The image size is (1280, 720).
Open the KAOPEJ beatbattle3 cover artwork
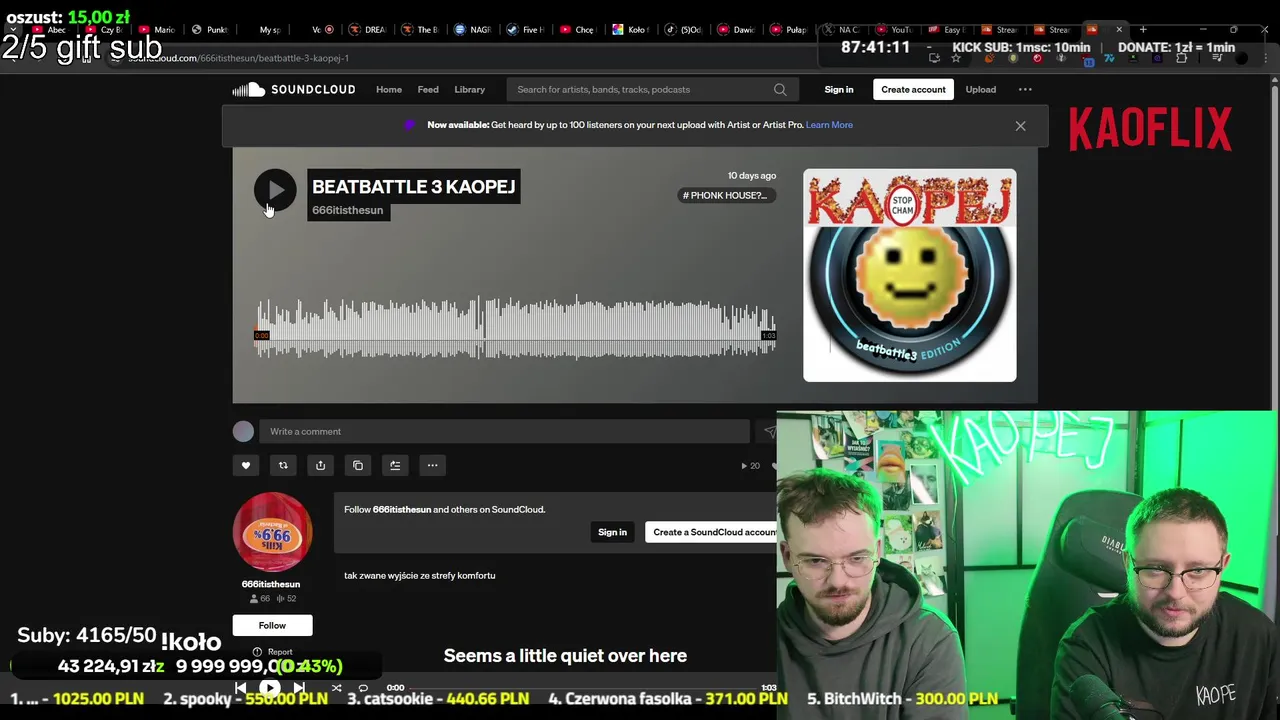909,275
